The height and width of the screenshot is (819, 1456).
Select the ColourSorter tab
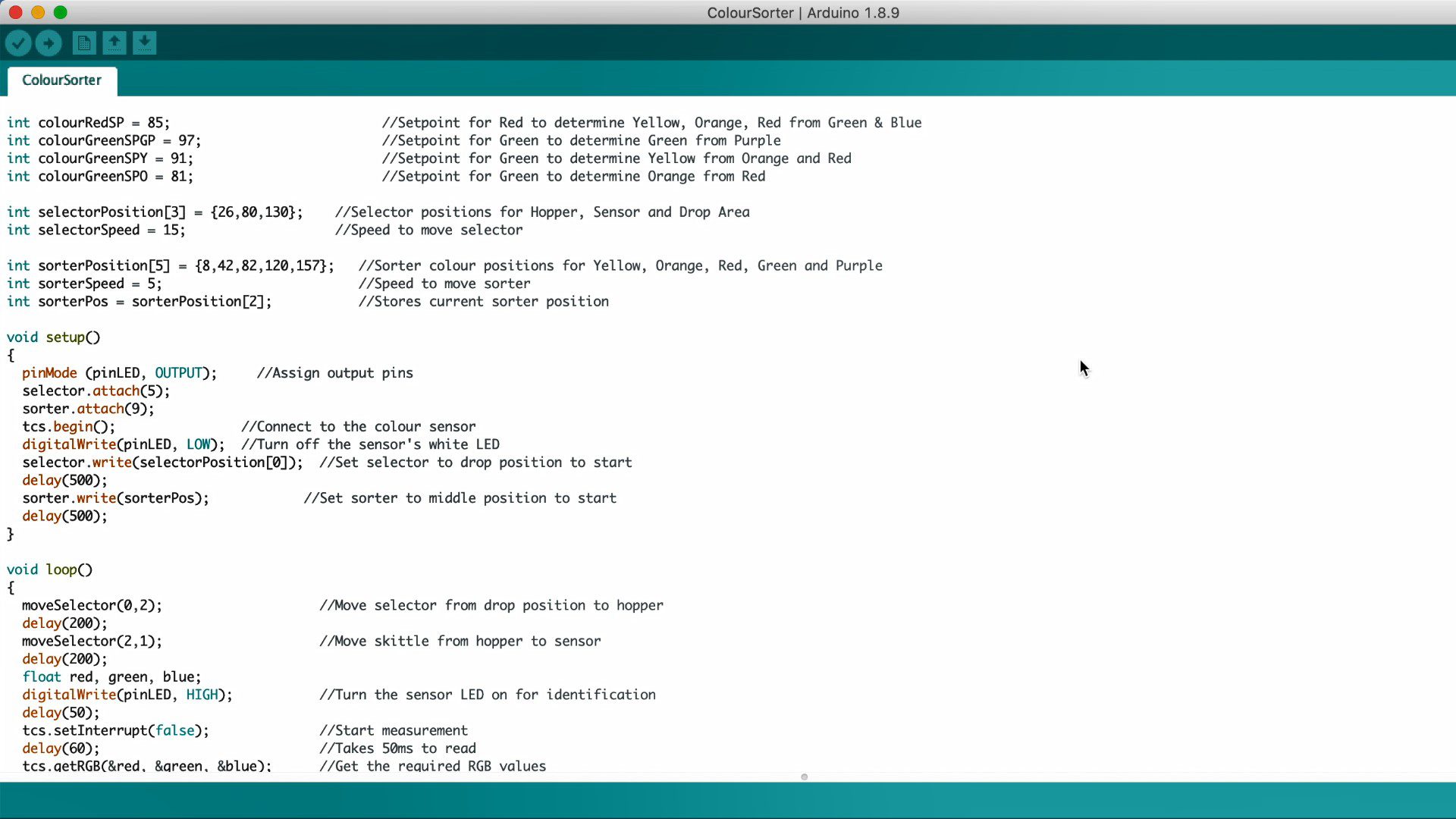pos(61,80)
